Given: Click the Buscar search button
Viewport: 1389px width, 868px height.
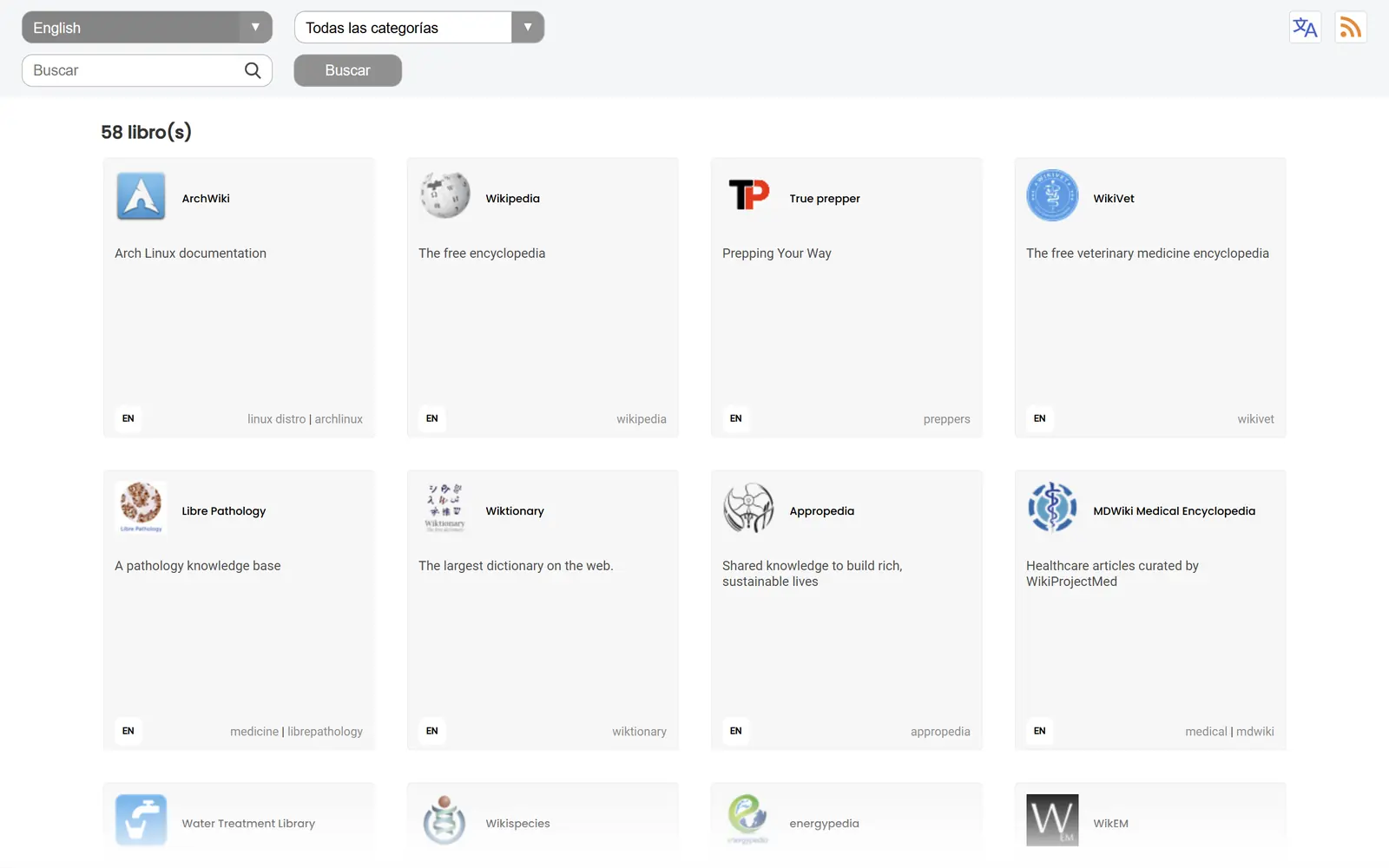Looking at the screenshot, I should coord(347,70).
